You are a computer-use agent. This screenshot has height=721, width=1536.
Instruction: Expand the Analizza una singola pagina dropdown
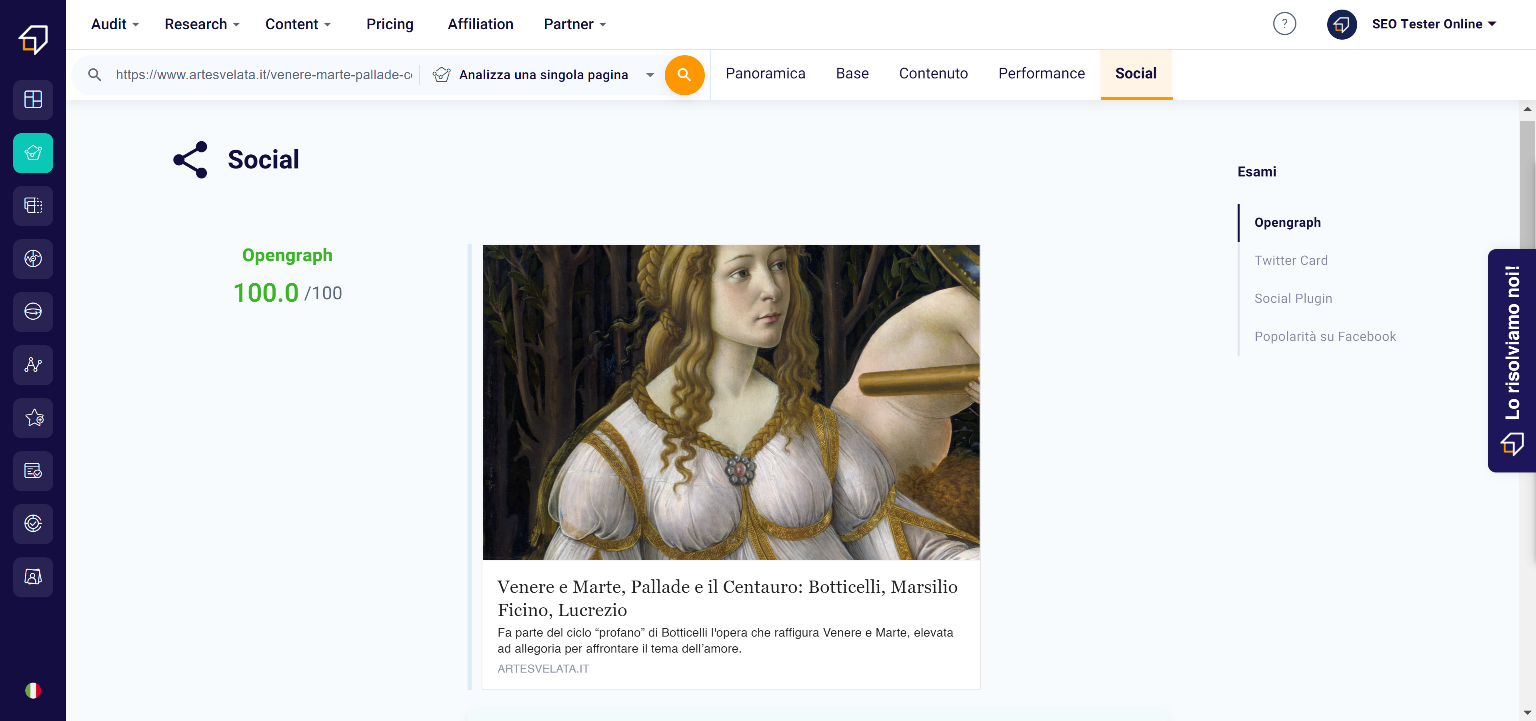pos(650,75)
